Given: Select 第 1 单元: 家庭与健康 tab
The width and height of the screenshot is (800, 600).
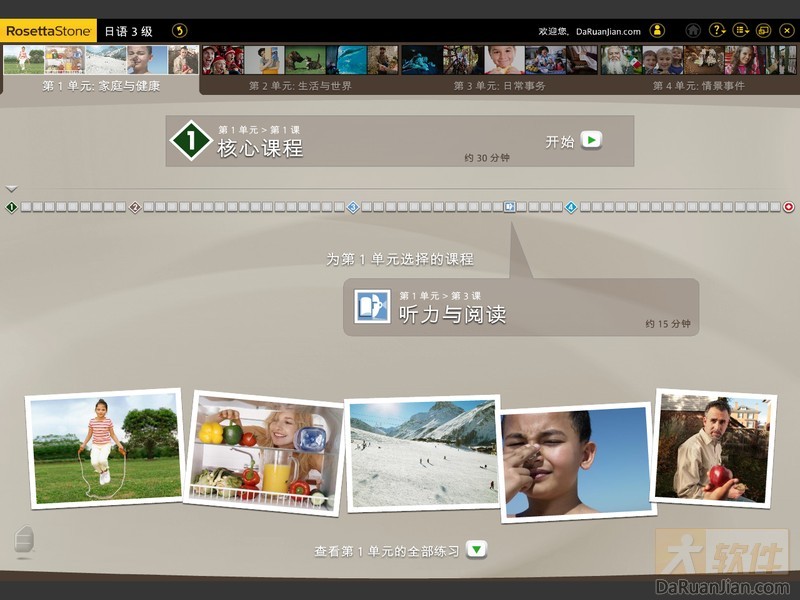Looking at the screenshot, I should [100, 86].
